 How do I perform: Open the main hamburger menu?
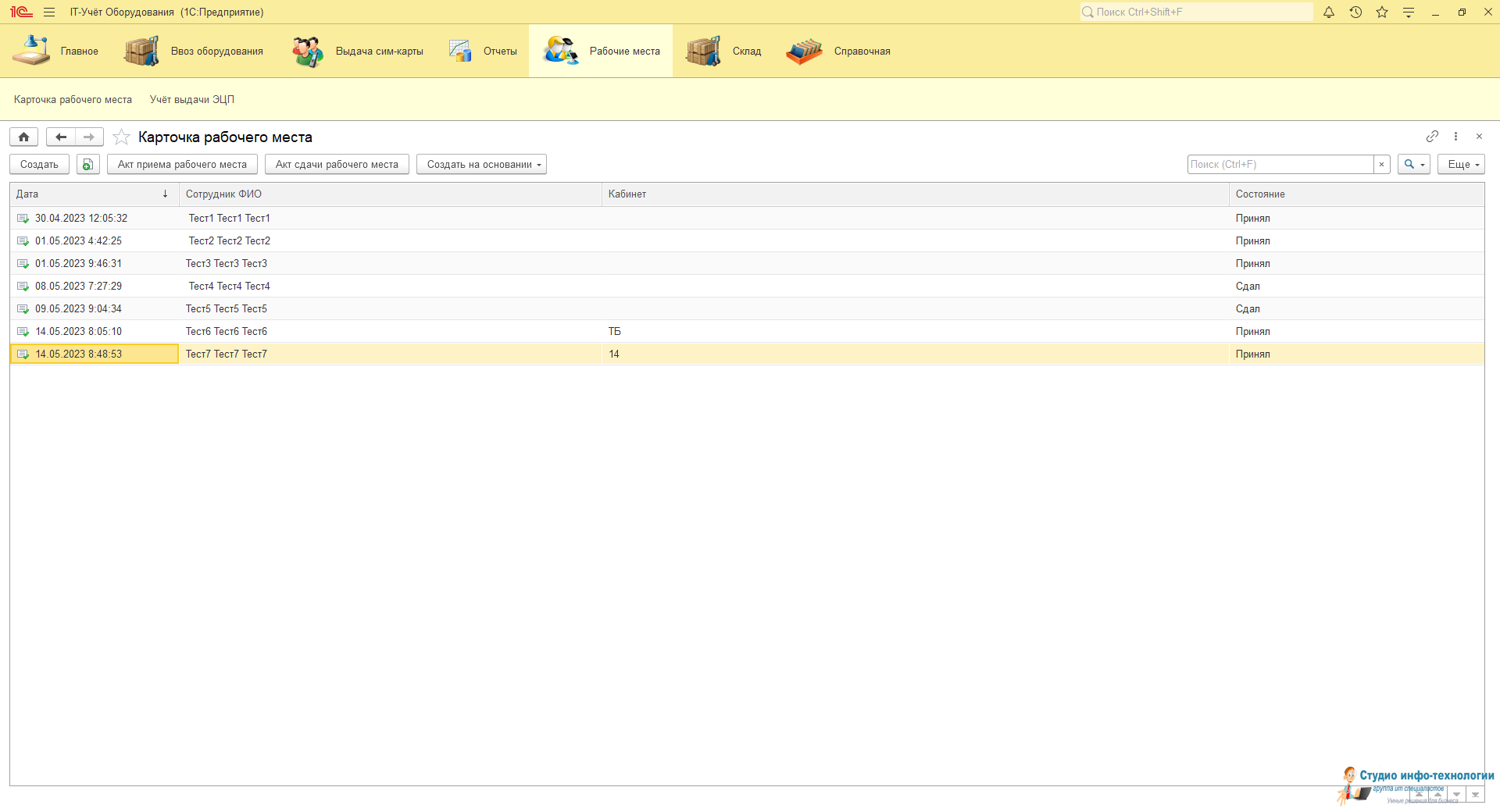[x=49, y=12]
